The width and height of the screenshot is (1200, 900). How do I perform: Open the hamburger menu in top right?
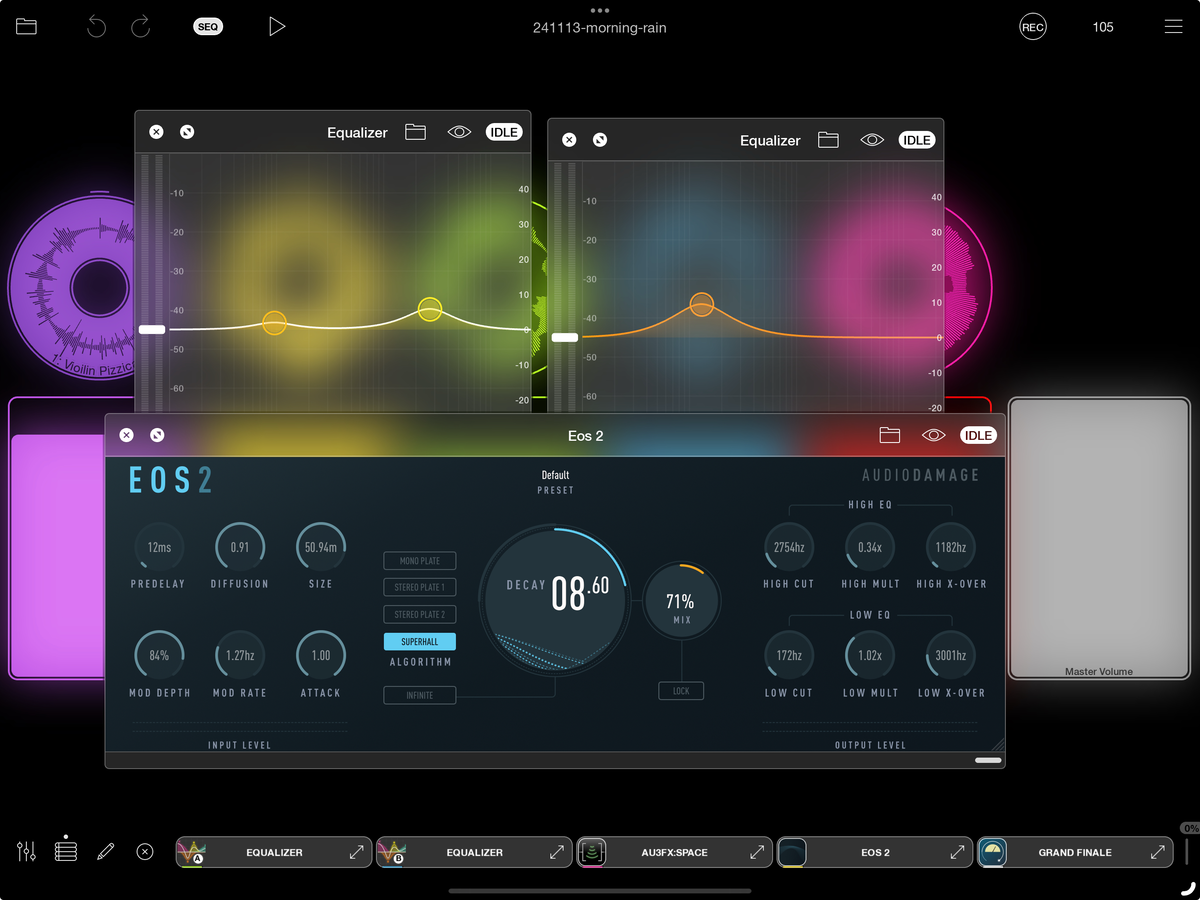1173,27
